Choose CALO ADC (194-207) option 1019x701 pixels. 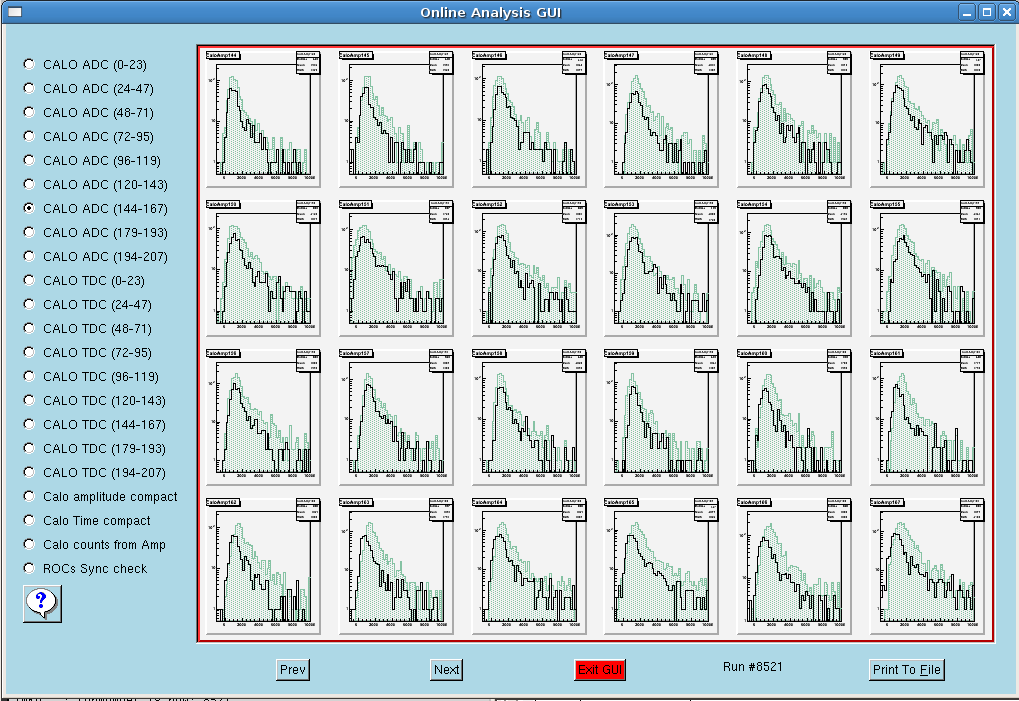click(29, 256)
